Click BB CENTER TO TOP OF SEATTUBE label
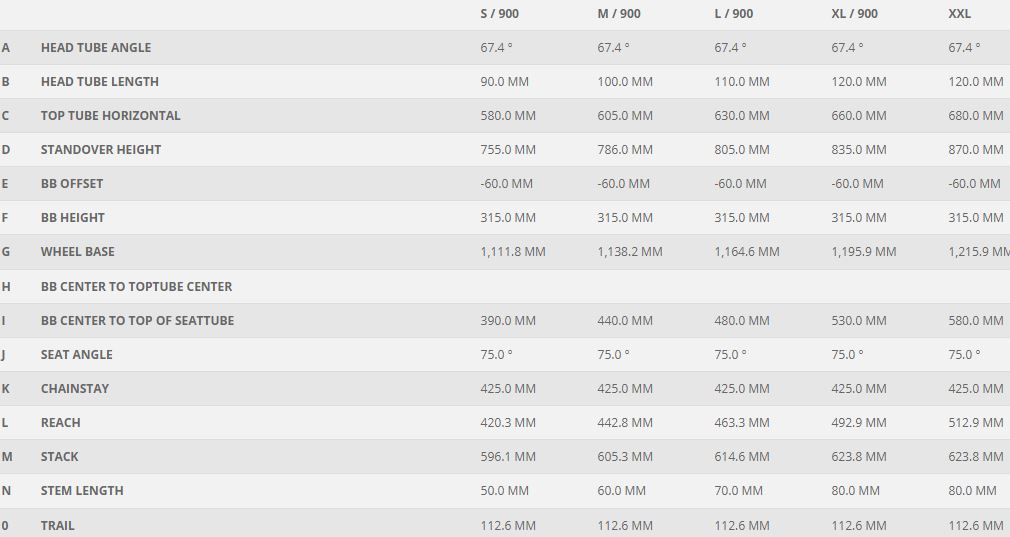 [137, 321]
